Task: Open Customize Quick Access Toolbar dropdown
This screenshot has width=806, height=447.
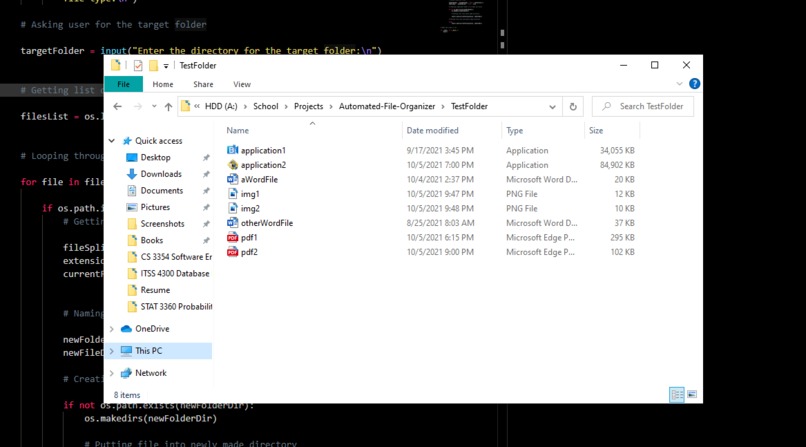Action: [x=166, y=66]
